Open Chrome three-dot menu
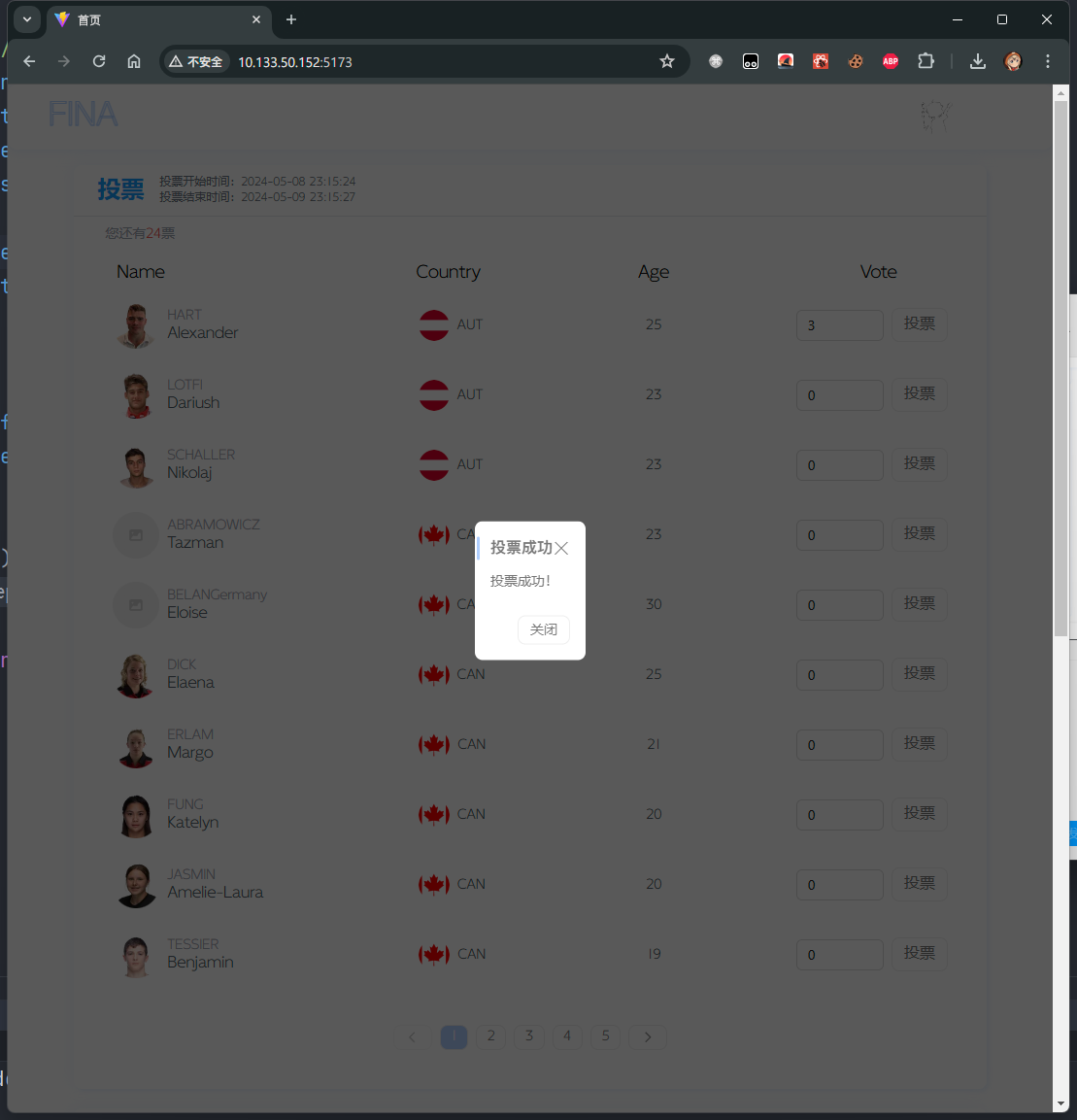This screenshot has width=1077, height=1120. [1048, 61]
